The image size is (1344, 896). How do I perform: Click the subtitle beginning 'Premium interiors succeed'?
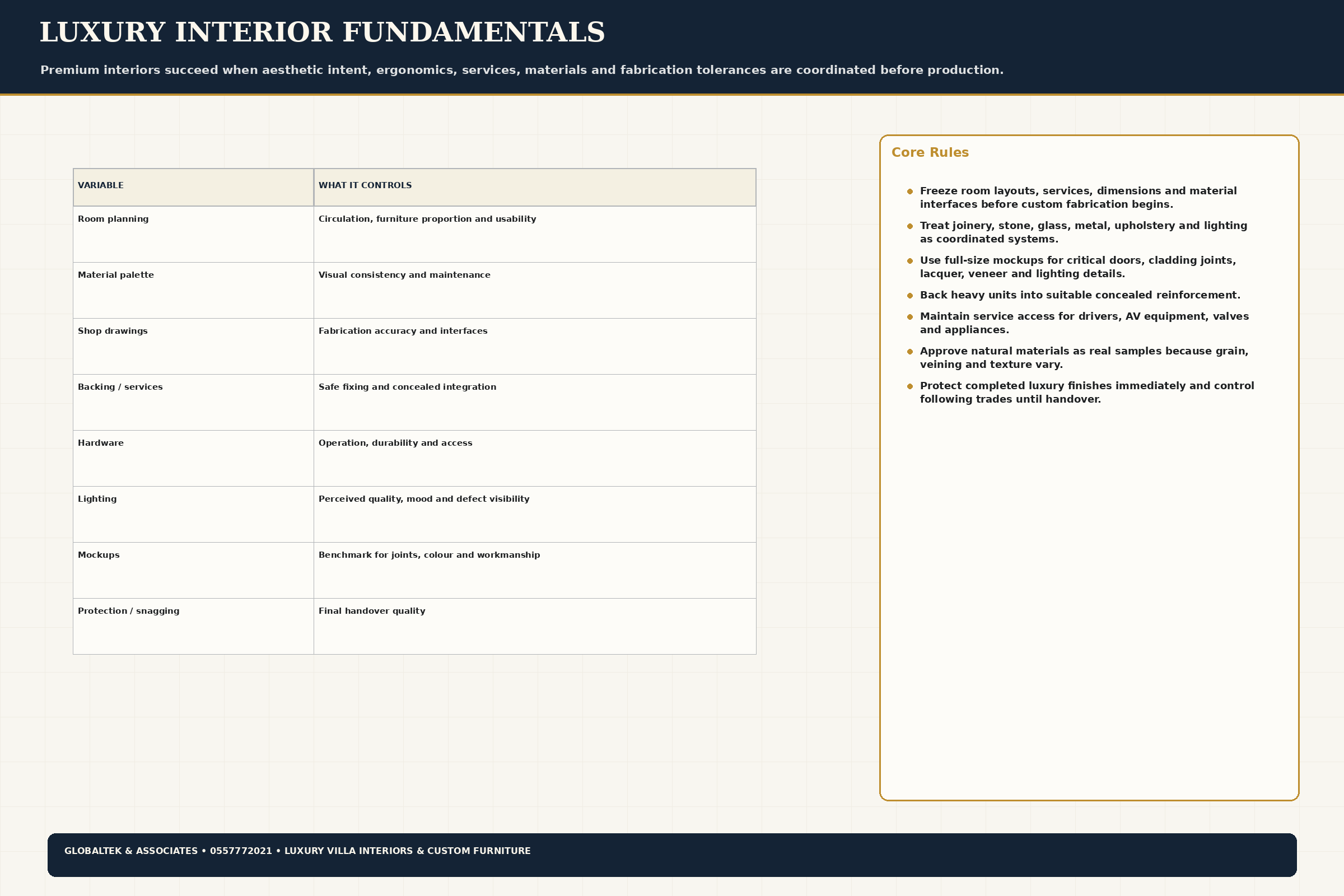pyautogui.click(x=522, y=71)
